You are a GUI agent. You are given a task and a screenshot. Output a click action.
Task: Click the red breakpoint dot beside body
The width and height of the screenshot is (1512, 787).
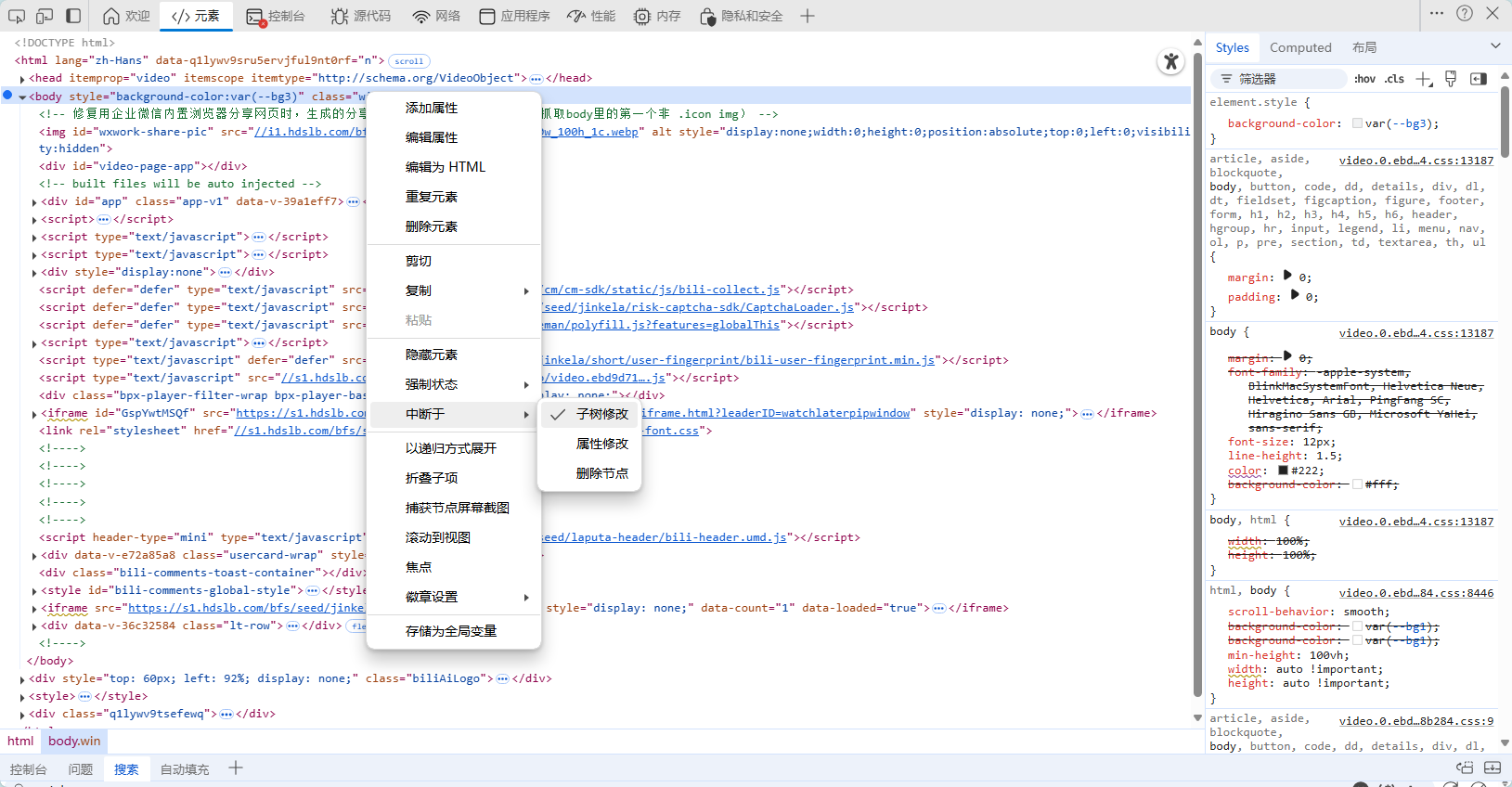[7, 96]
